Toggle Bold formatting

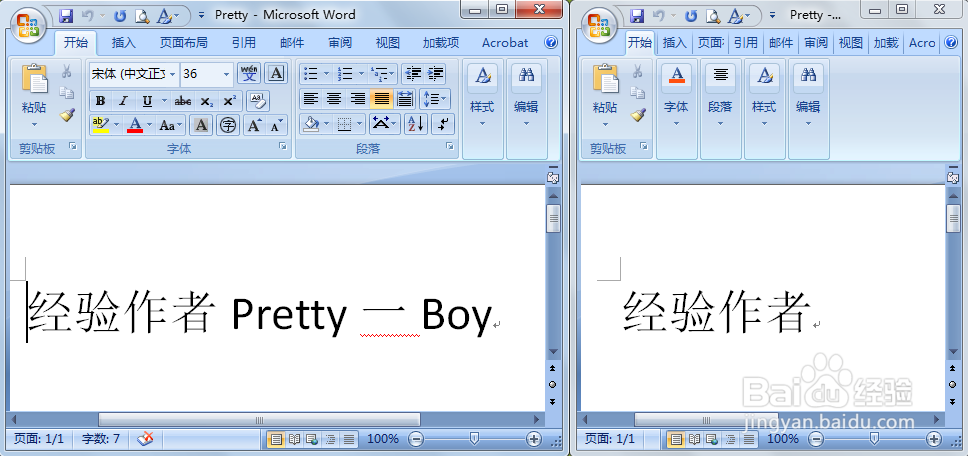pyautogui.click(x=101, y=101)
